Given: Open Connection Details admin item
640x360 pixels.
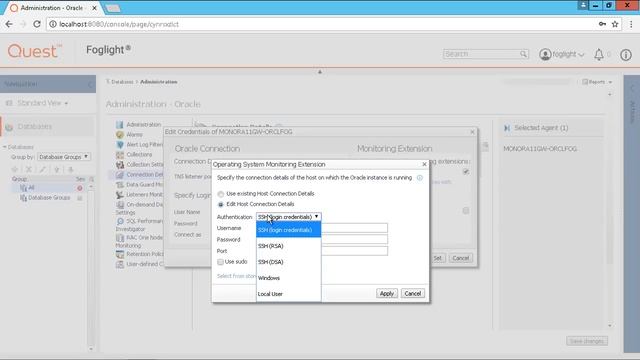Looking at the screenshot, I should pos(144,175).
